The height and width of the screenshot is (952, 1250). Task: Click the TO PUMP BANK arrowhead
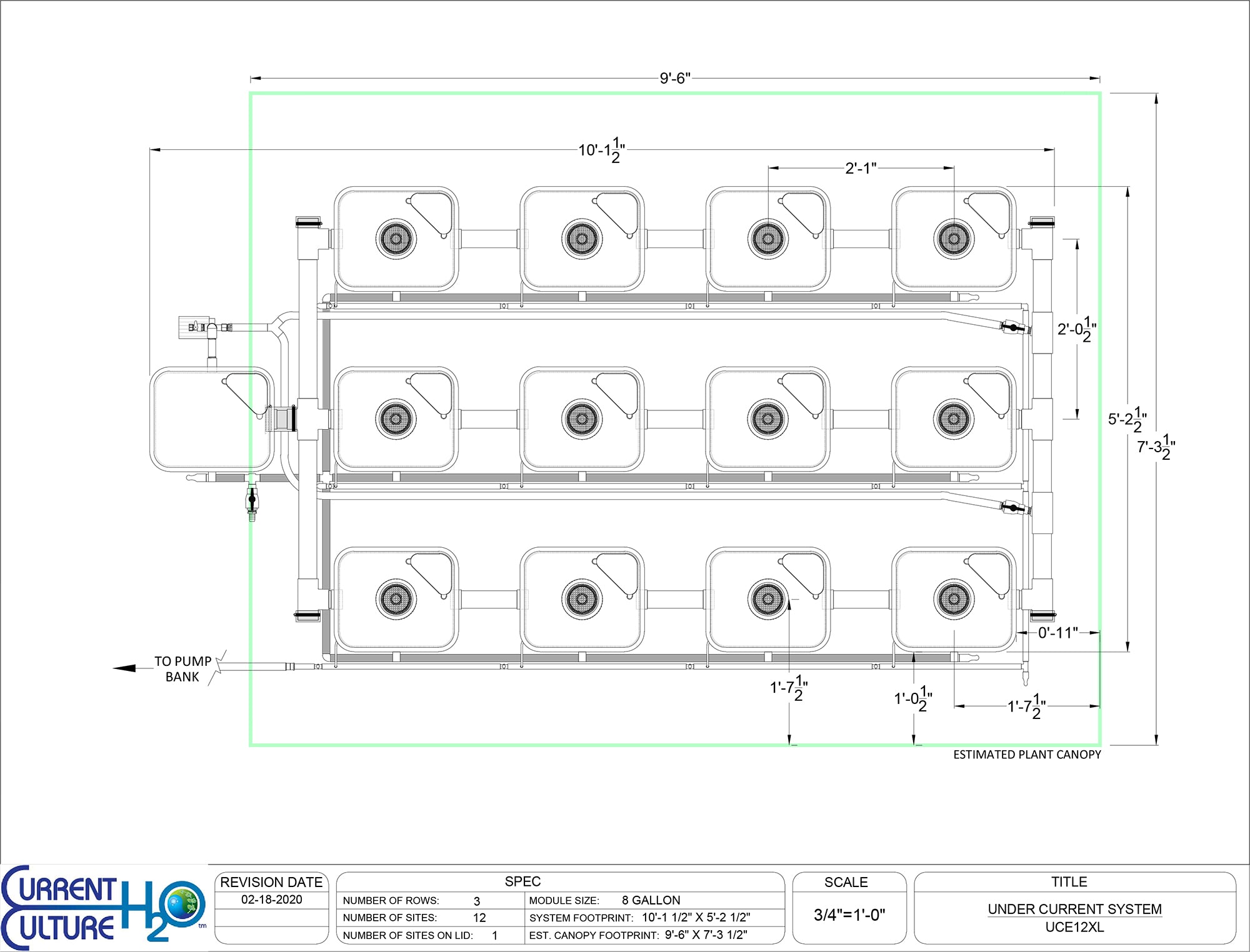pyautogui.click(x=124, y=668)
